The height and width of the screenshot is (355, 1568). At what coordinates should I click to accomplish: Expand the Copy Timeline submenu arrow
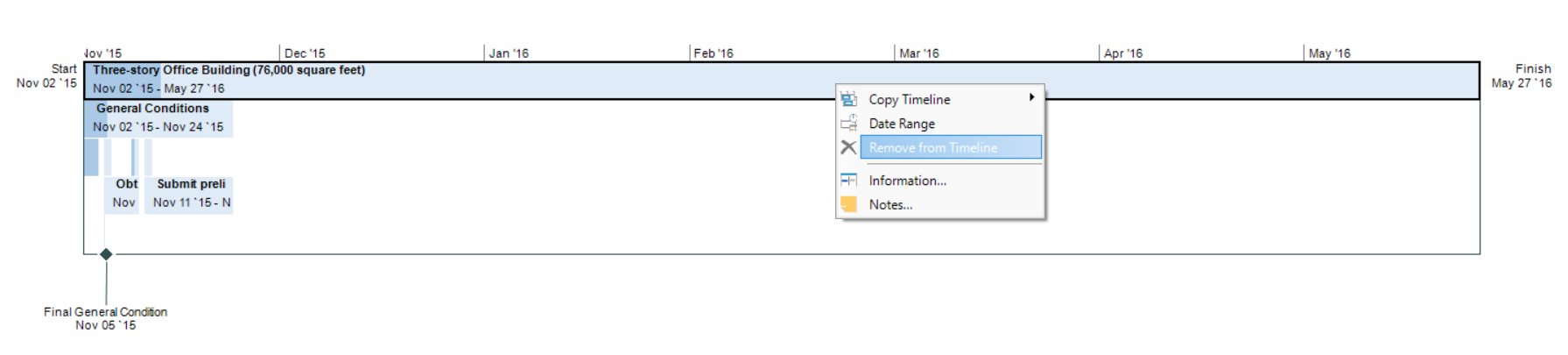click(x=1032, y=97)
